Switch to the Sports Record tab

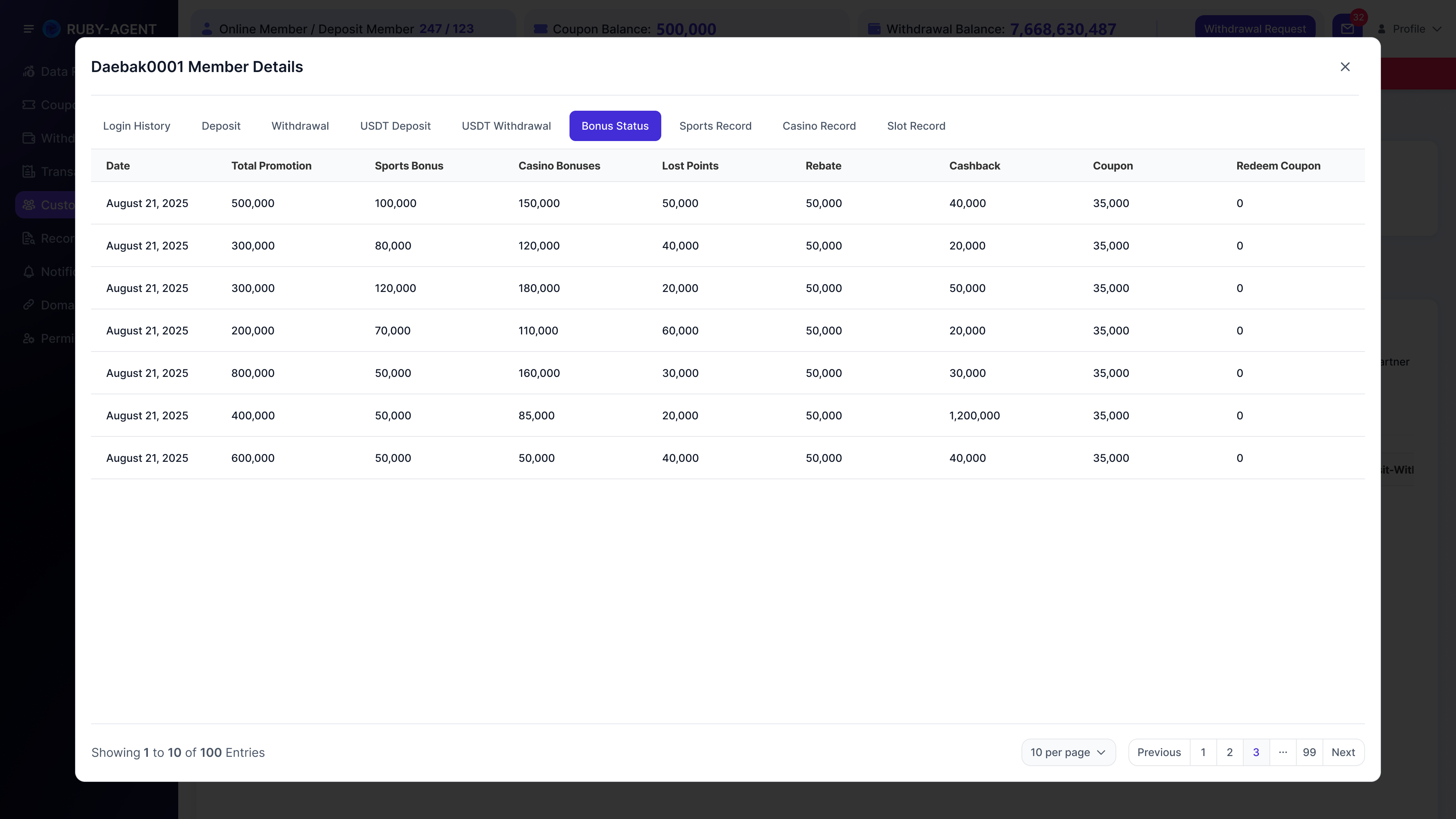[x=715, y=126]
